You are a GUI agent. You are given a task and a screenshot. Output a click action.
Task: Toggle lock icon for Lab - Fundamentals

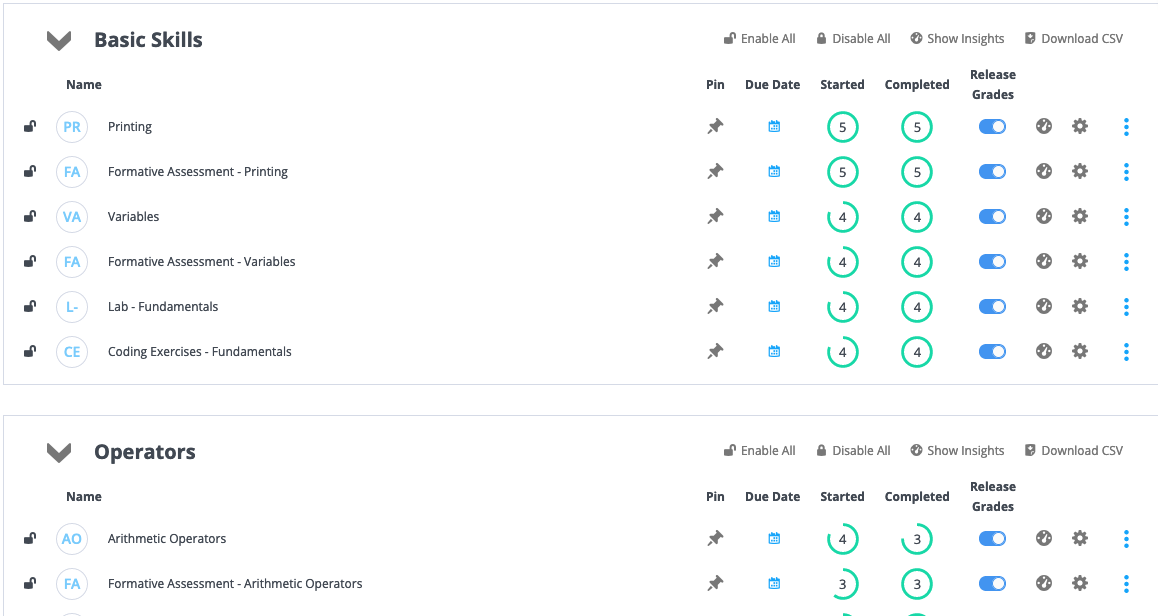(30, 307)
